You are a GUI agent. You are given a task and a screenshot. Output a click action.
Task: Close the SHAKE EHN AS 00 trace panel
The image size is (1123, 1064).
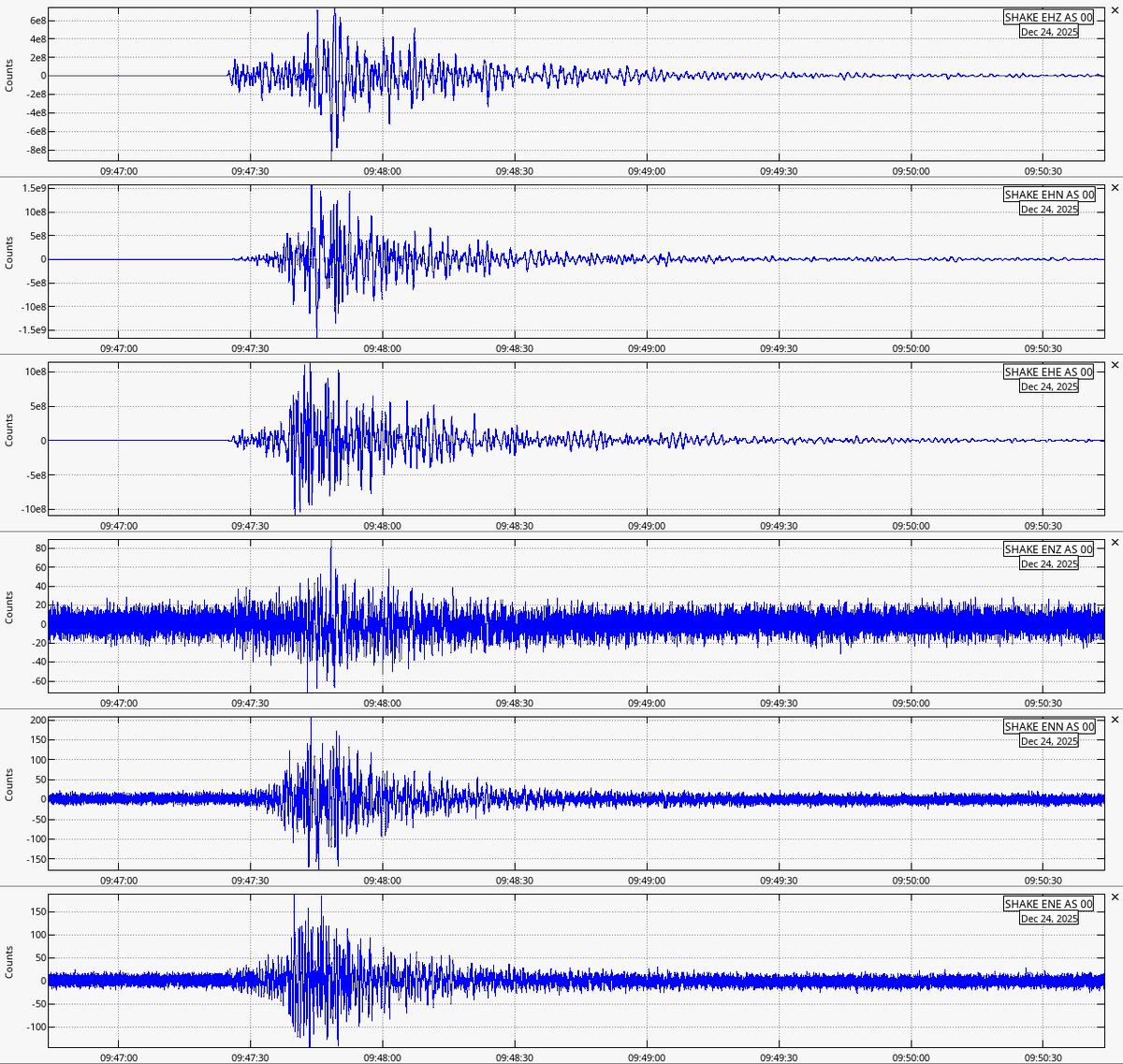[x=1115, y=188]
